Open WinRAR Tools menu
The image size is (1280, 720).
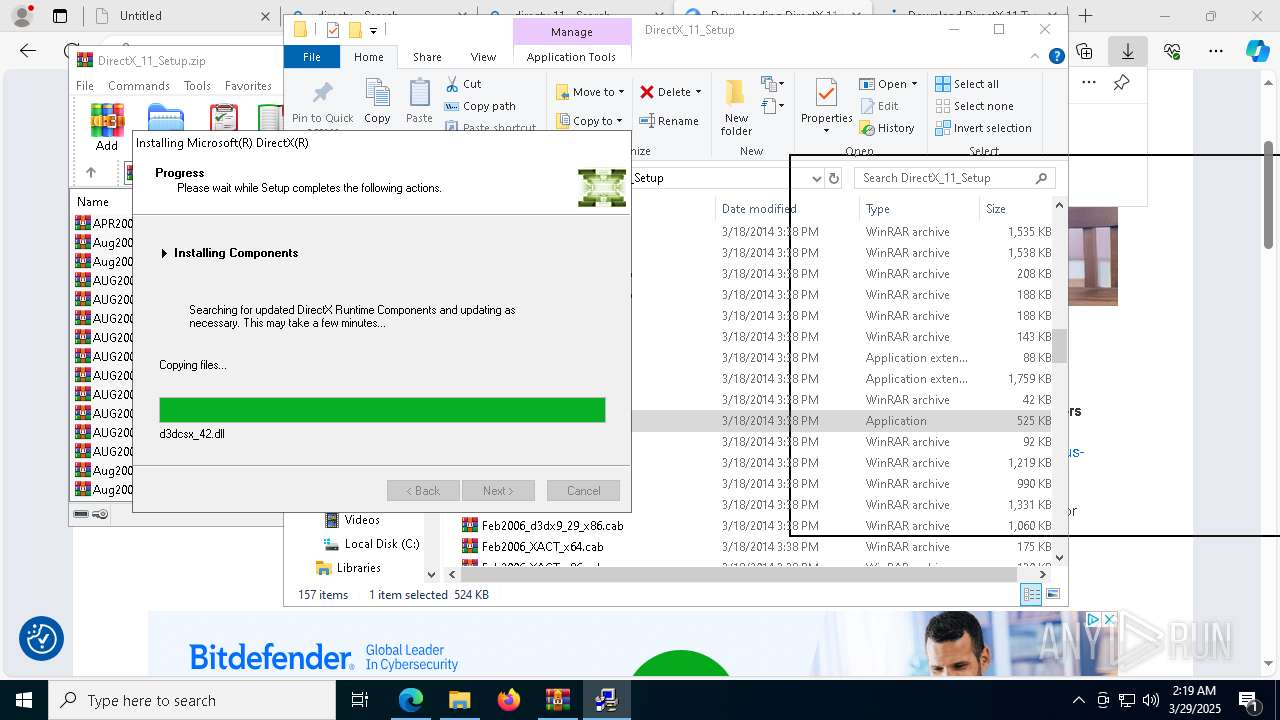pos(197,86)
